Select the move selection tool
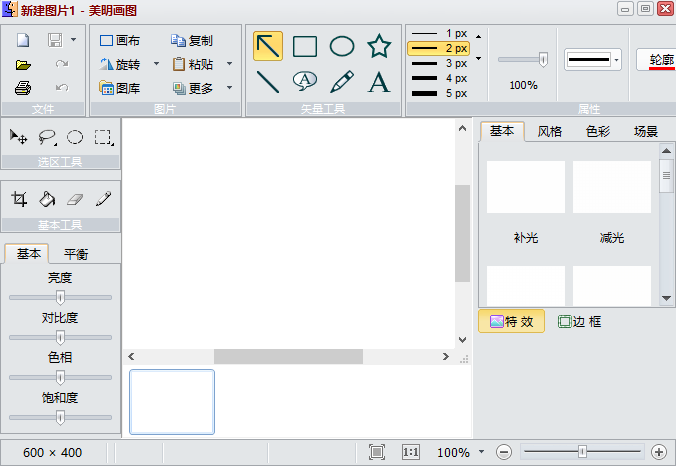This screenshot has width=676, height=466. coord(19,137)
